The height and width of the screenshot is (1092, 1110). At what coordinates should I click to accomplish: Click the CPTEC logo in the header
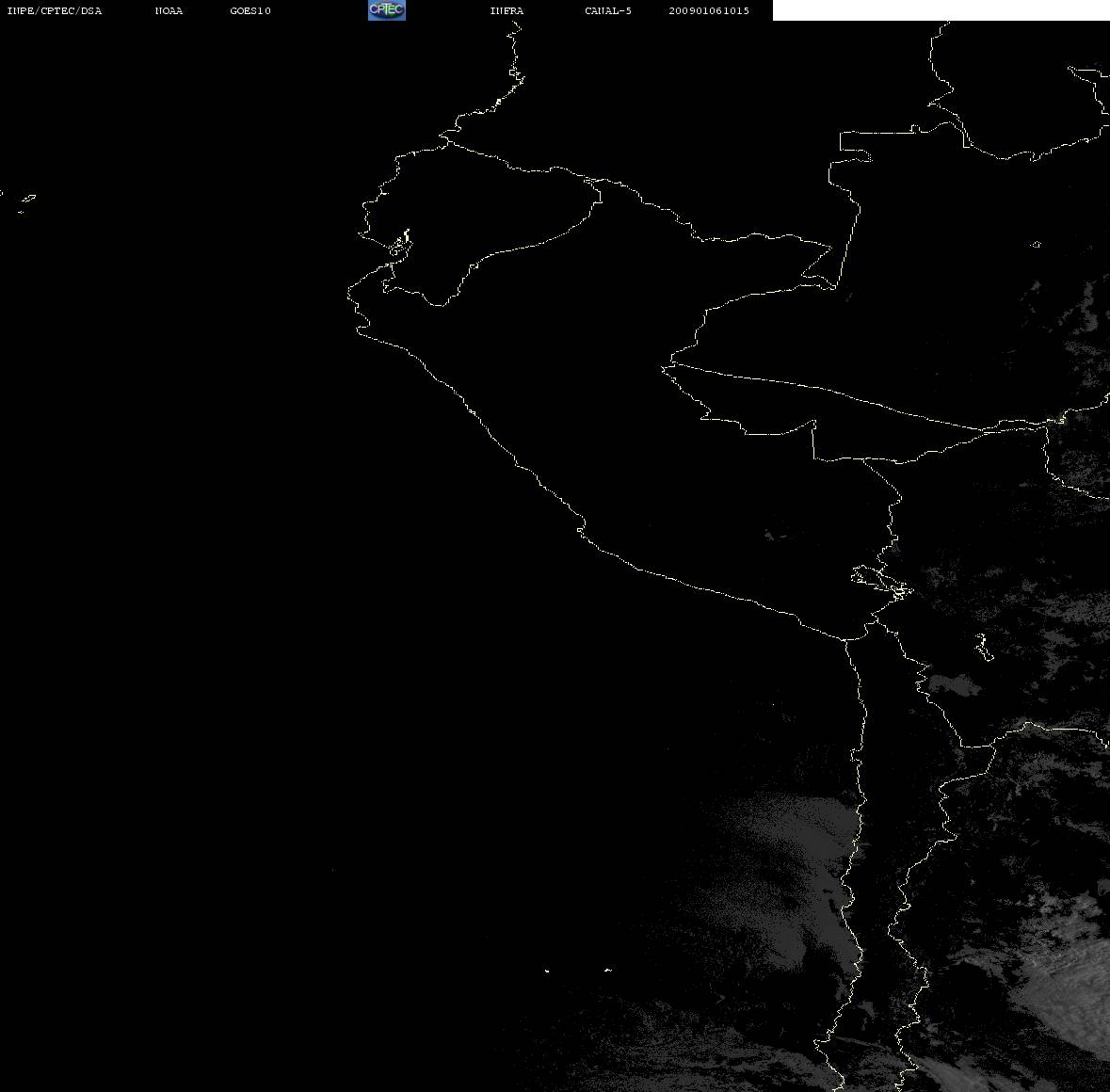(387, 10)
